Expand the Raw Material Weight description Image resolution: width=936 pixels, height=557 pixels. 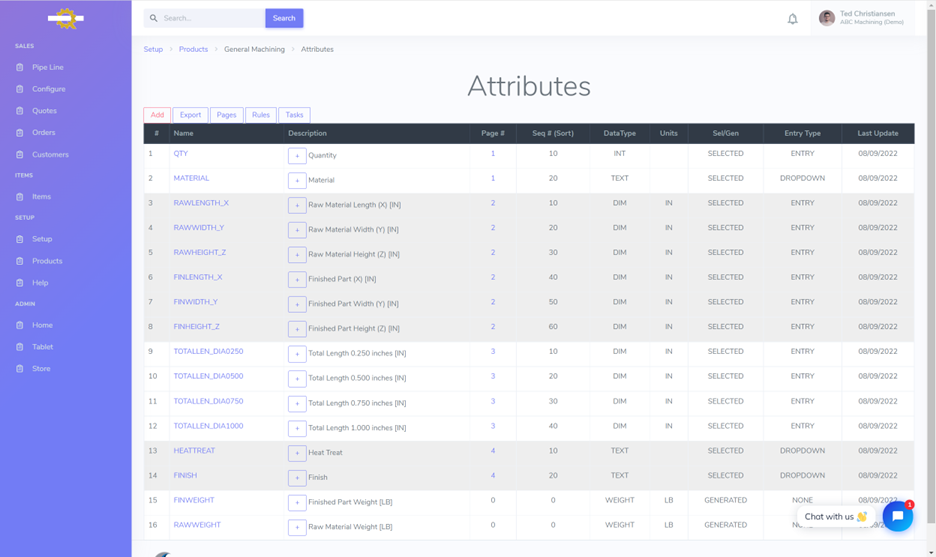click(297, 527)
